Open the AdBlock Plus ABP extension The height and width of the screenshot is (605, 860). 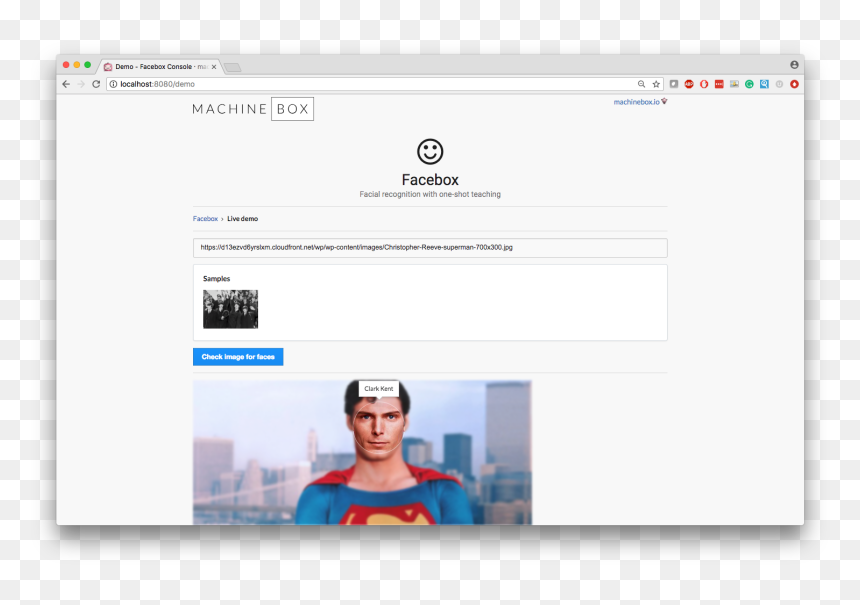click(689, 84)
